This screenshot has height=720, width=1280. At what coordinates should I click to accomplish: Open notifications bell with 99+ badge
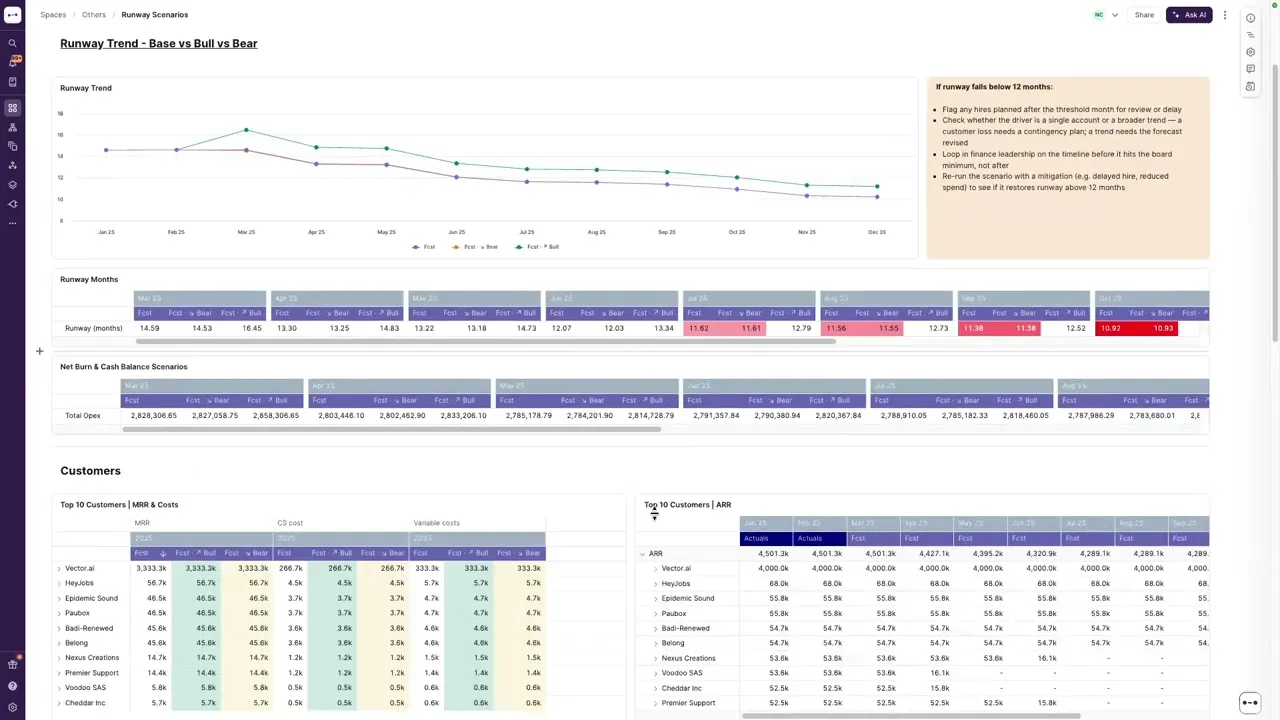click(x=12, y=62)
